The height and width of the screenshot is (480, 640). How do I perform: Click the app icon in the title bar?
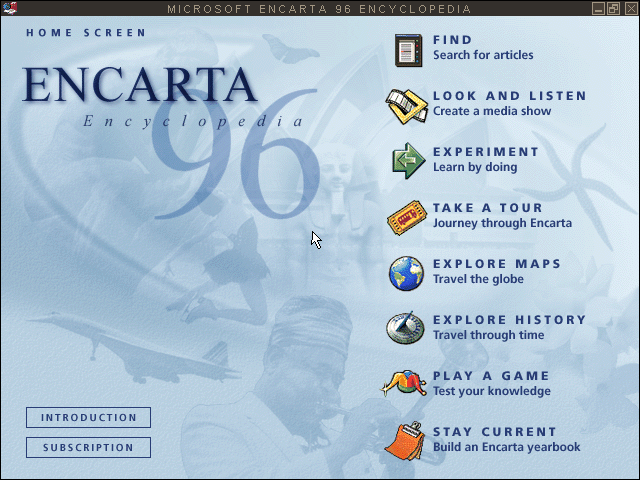click(x=9, y=8)
